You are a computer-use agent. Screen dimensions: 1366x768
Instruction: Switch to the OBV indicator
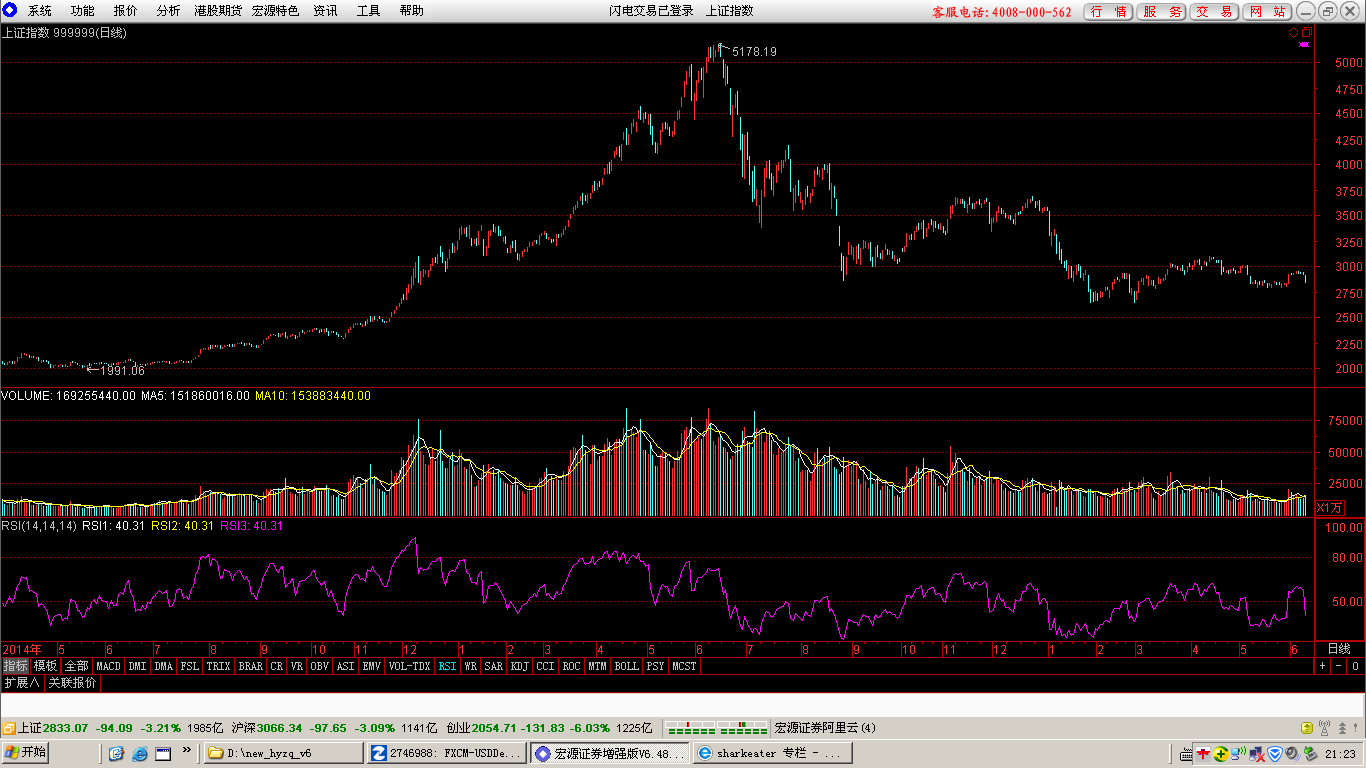pyautogui.click(x=319, y=665)
